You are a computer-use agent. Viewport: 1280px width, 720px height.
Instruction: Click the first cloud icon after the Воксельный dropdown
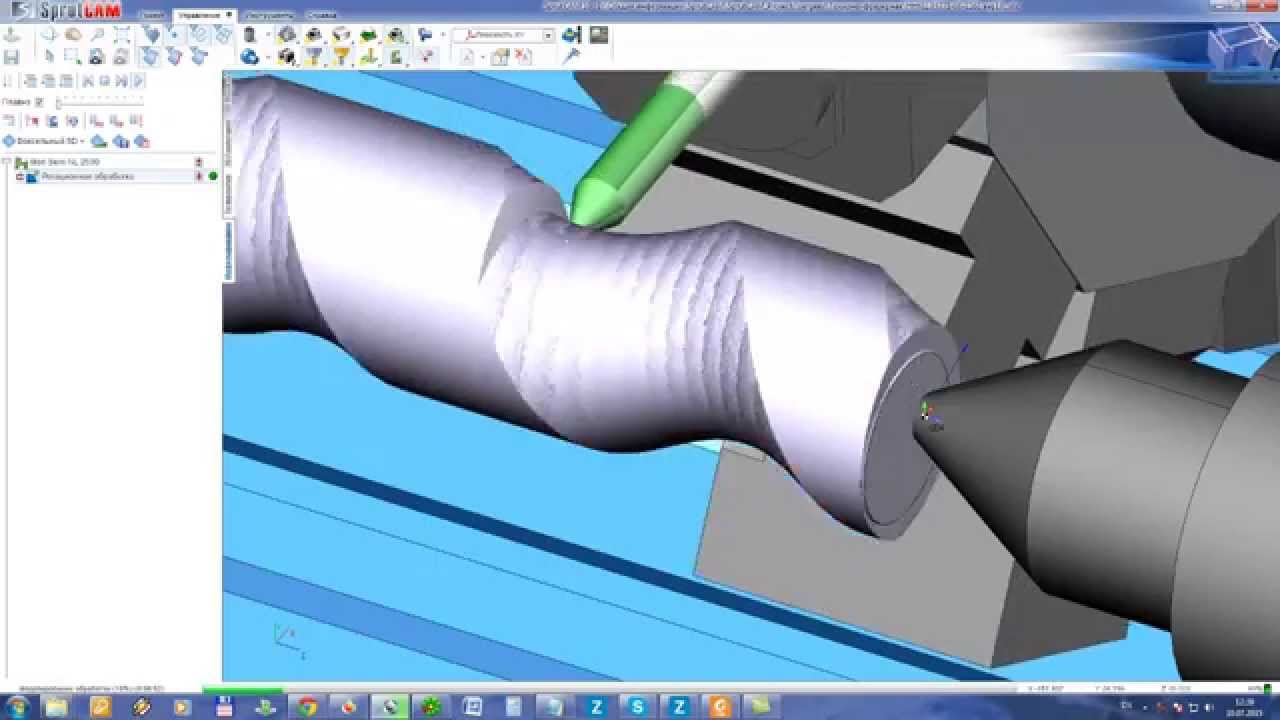tap(99, 141)
